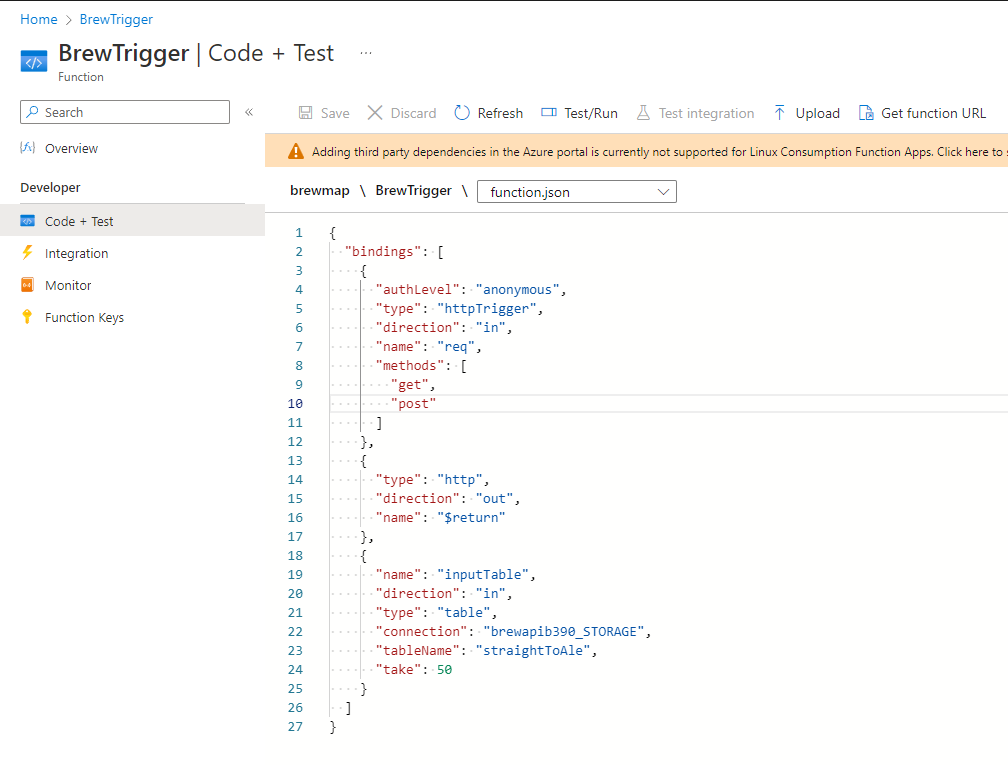The height and width of the screenshot is (765, 1008).
Task: Click the Function Keys key icon
Action: (x=27, y=317)
